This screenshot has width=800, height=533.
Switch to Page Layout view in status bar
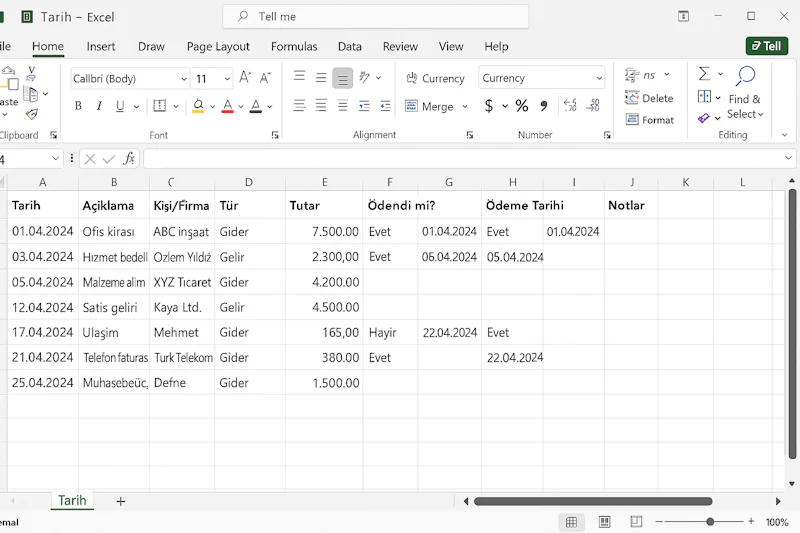click(605, 522)
